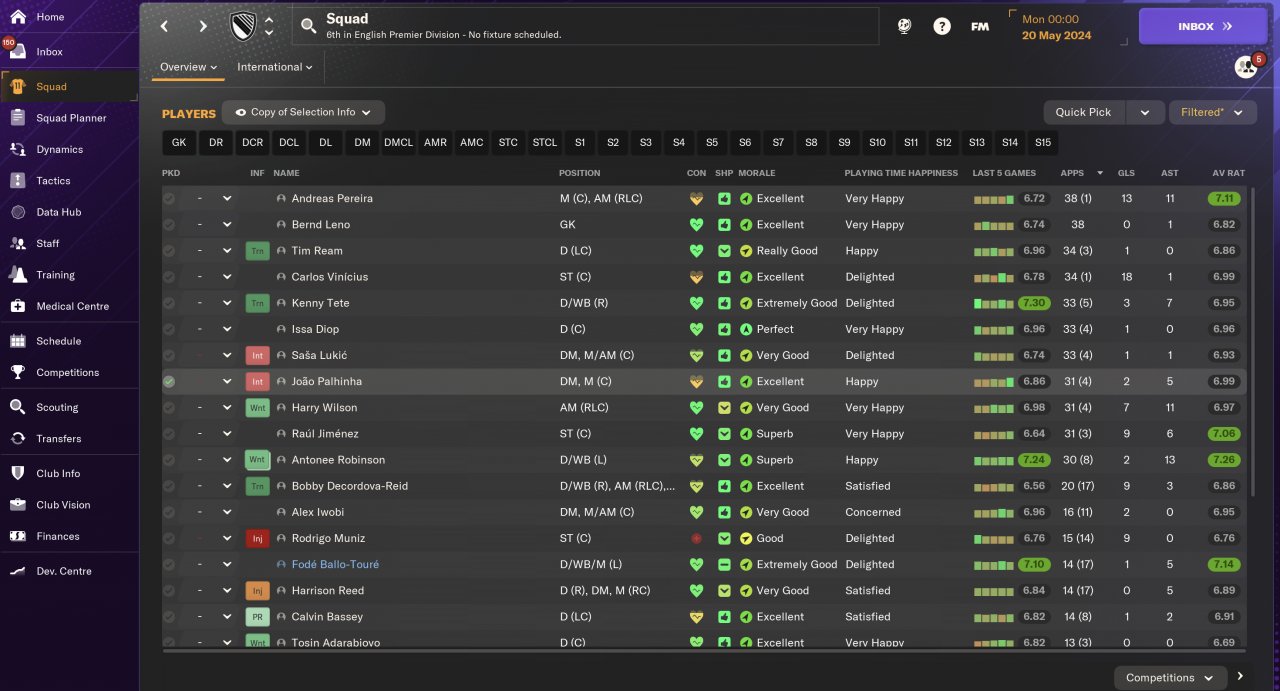1280x691 pixels.
Task: Open the Competitions dropdown
Action: pyautogui.click(x=1169, y=677)
